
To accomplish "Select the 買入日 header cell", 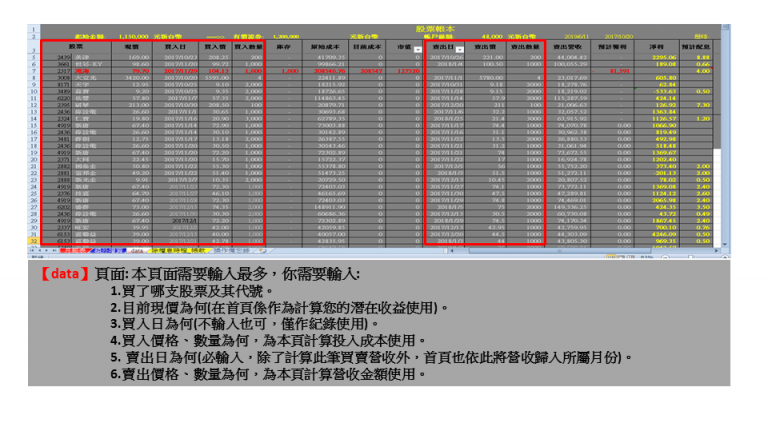I will [175, 47].
